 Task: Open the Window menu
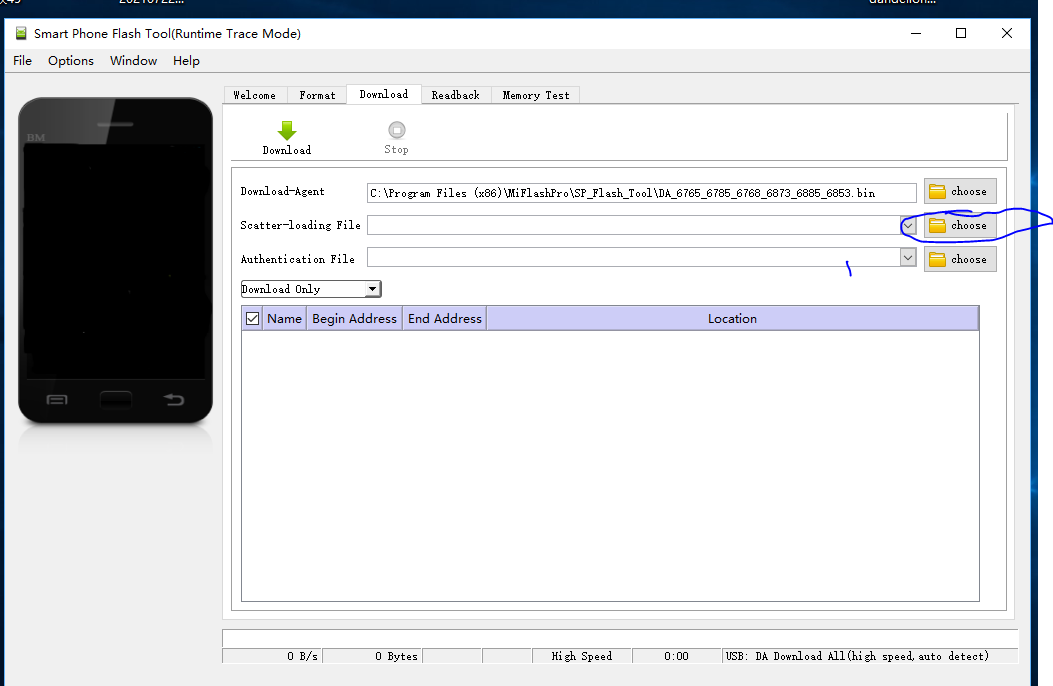pyautogui.click(x=133, y=60)
